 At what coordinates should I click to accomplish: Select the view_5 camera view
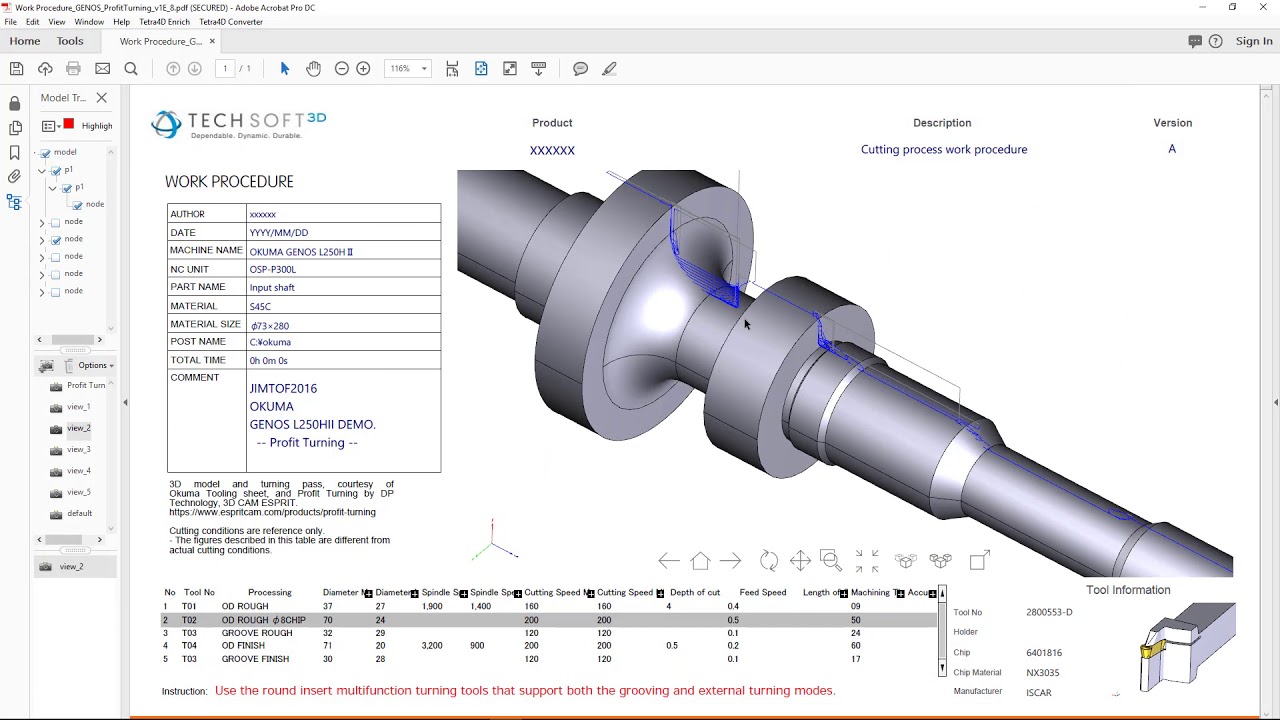point(79,492)
